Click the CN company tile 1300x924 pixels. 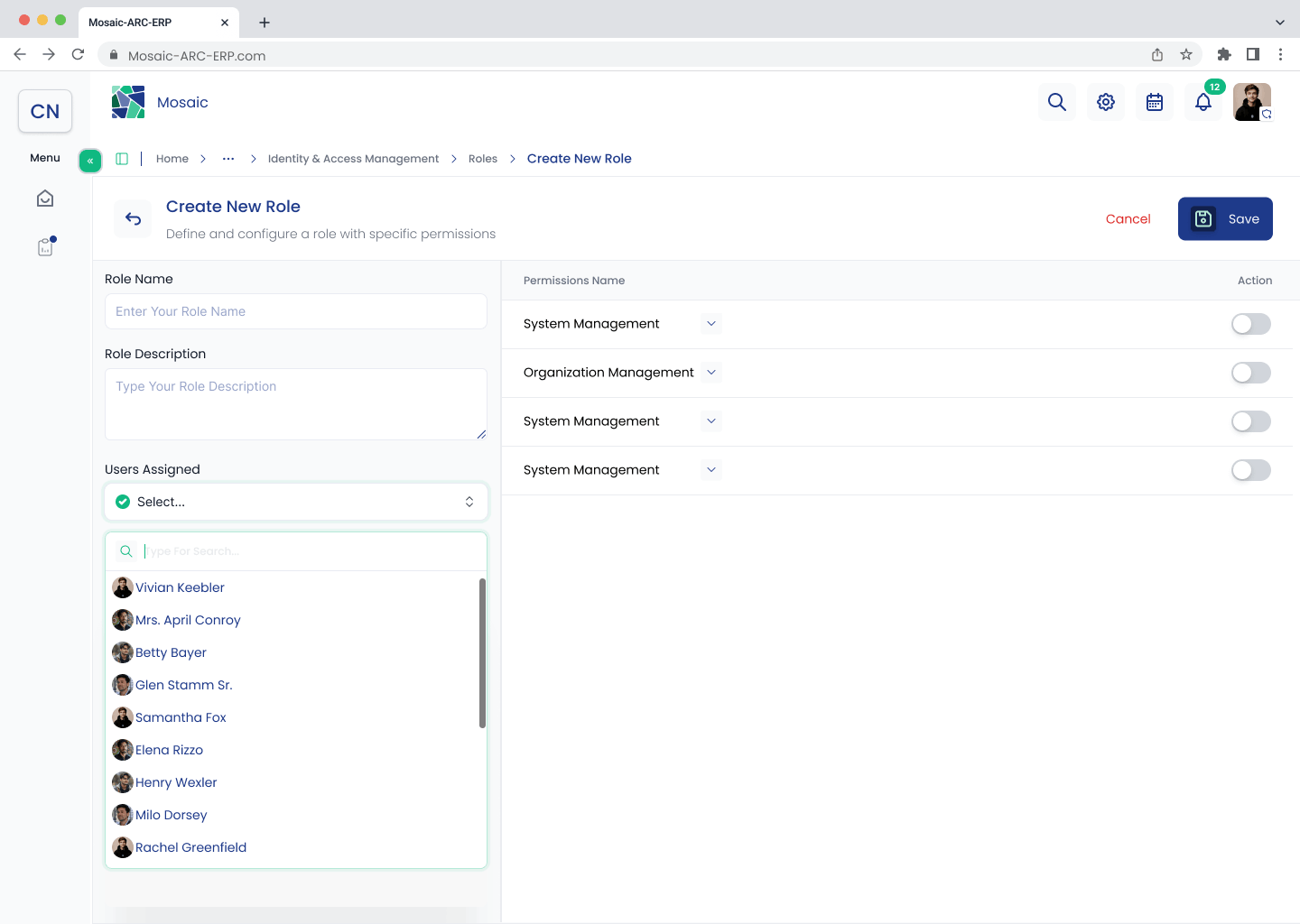click(x=45, y=111)
